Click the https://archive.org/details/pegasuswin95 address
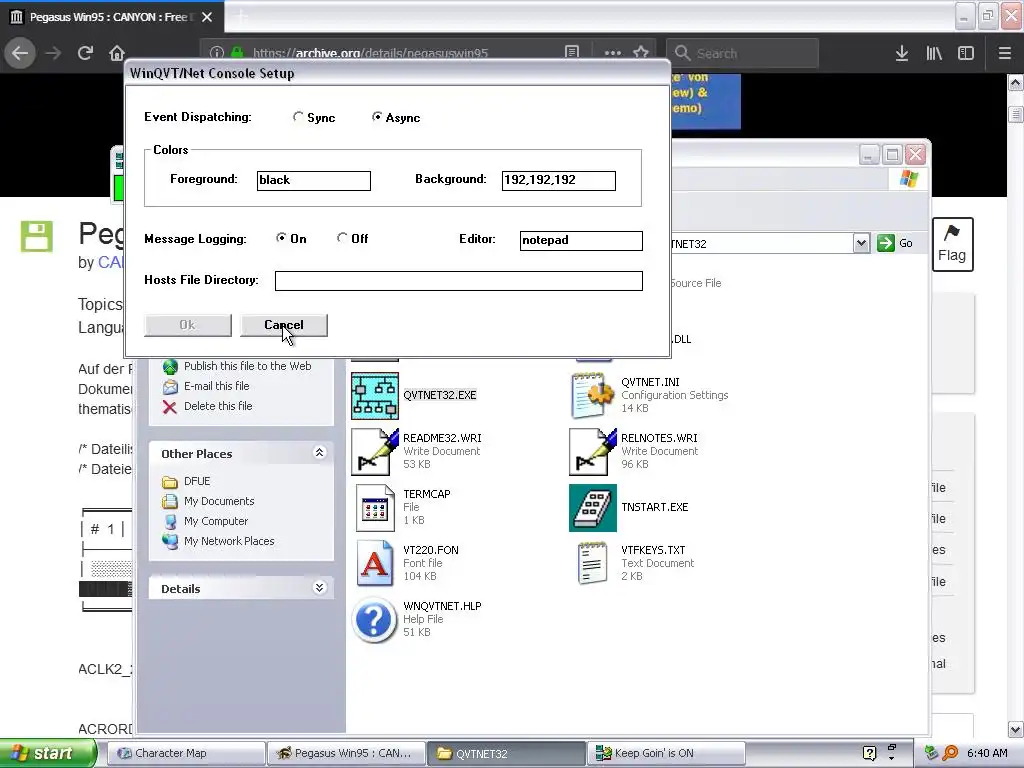 click(x=370, y=53)
